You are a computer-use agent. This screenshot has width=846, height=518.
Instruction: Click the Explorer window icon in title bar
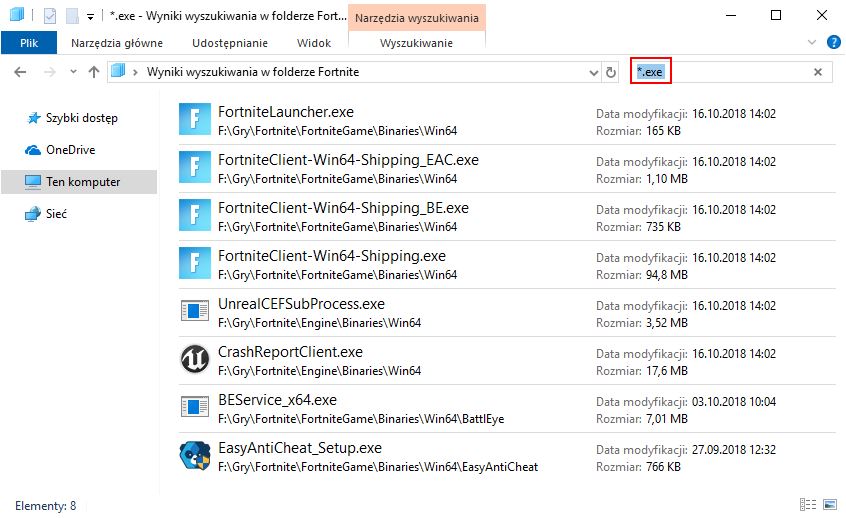coord(17,15)
